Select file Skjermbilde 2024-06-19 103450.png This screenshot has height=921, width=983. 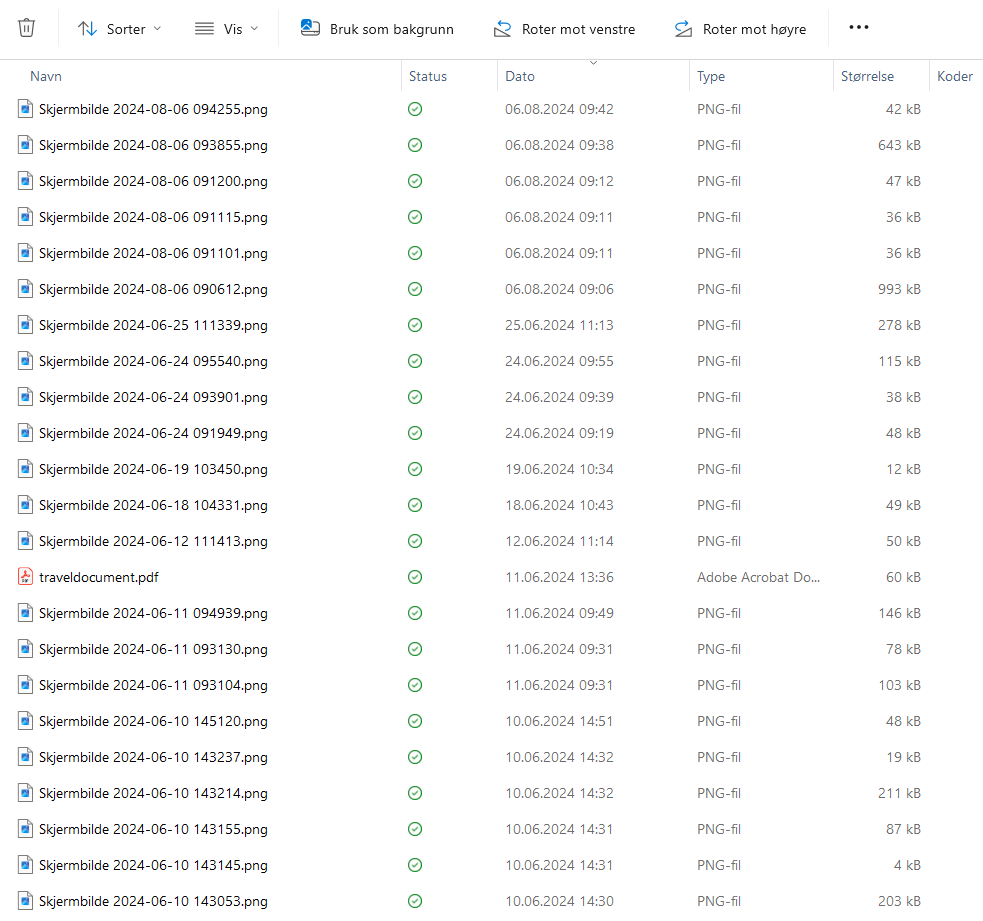coord(153,469)
